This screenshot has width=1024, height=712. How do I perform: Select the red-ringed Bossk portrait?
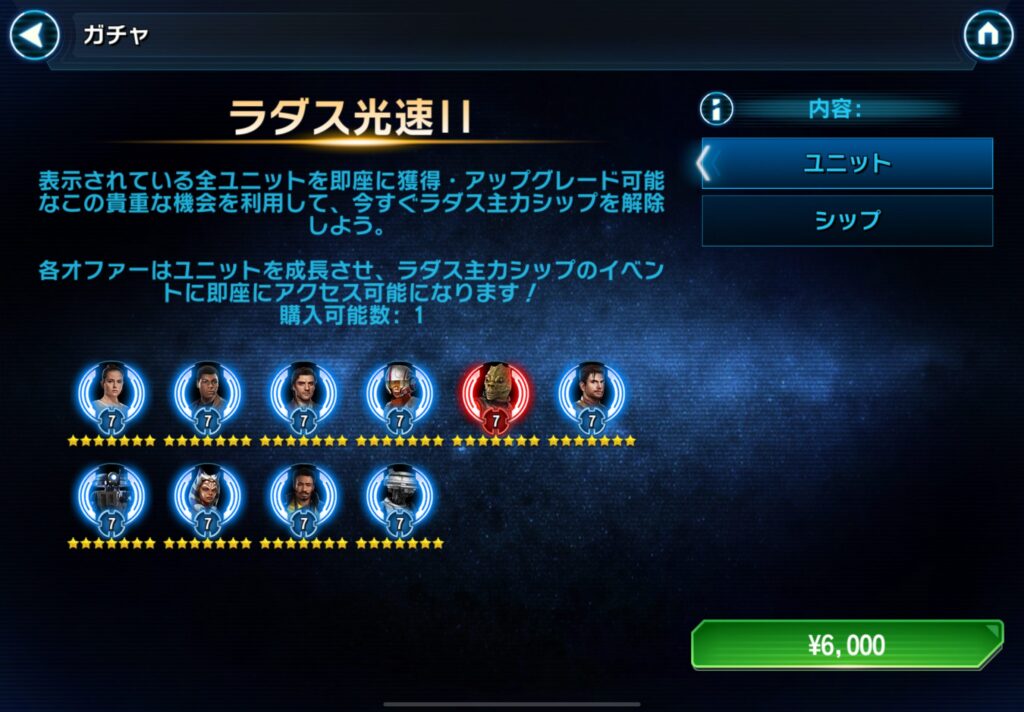pyautogui.click(x=496, y=396)
